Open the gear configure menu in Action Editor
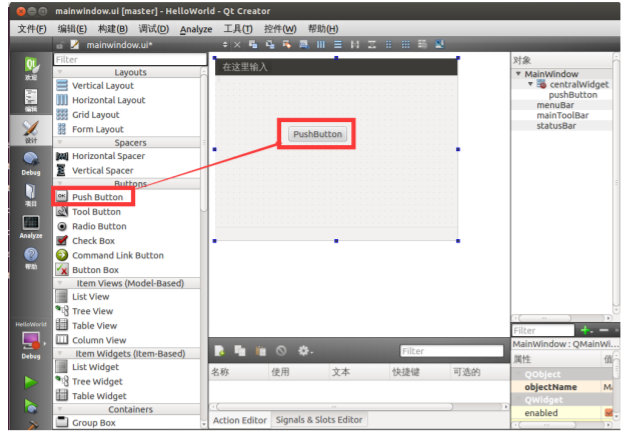 [305, 351]
